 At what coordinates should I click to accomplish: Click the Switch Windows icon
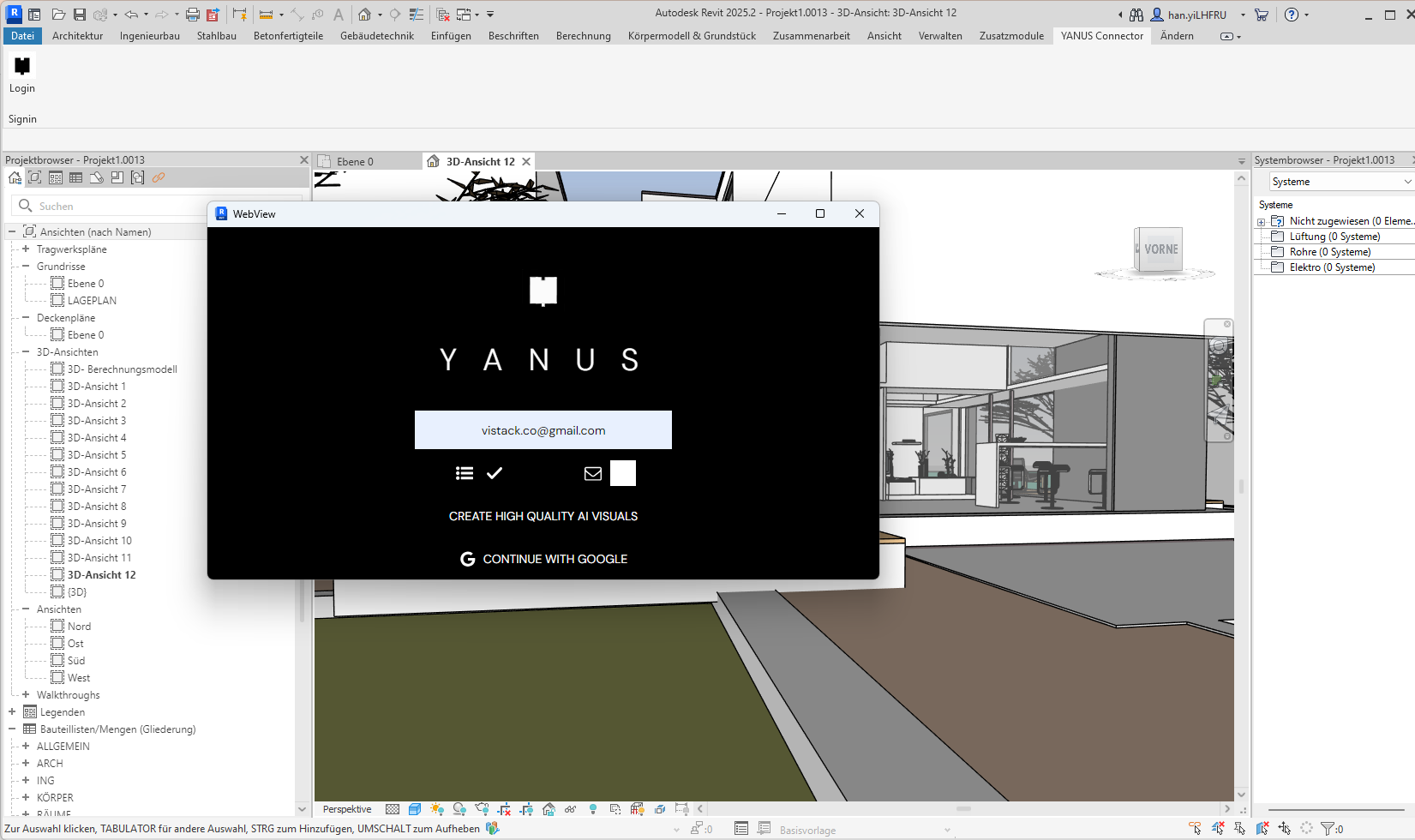pyautogui.click(x=464, y=15)
